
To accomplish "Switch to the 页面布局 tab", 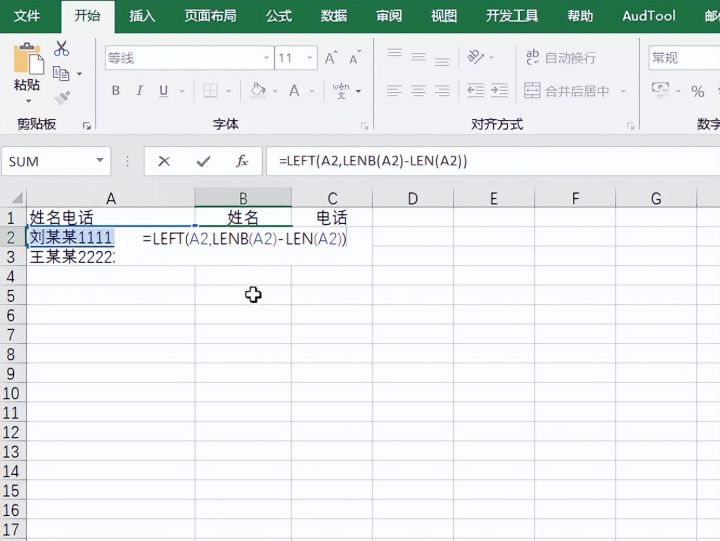I will pyautogui.click(x=210, y=16).
